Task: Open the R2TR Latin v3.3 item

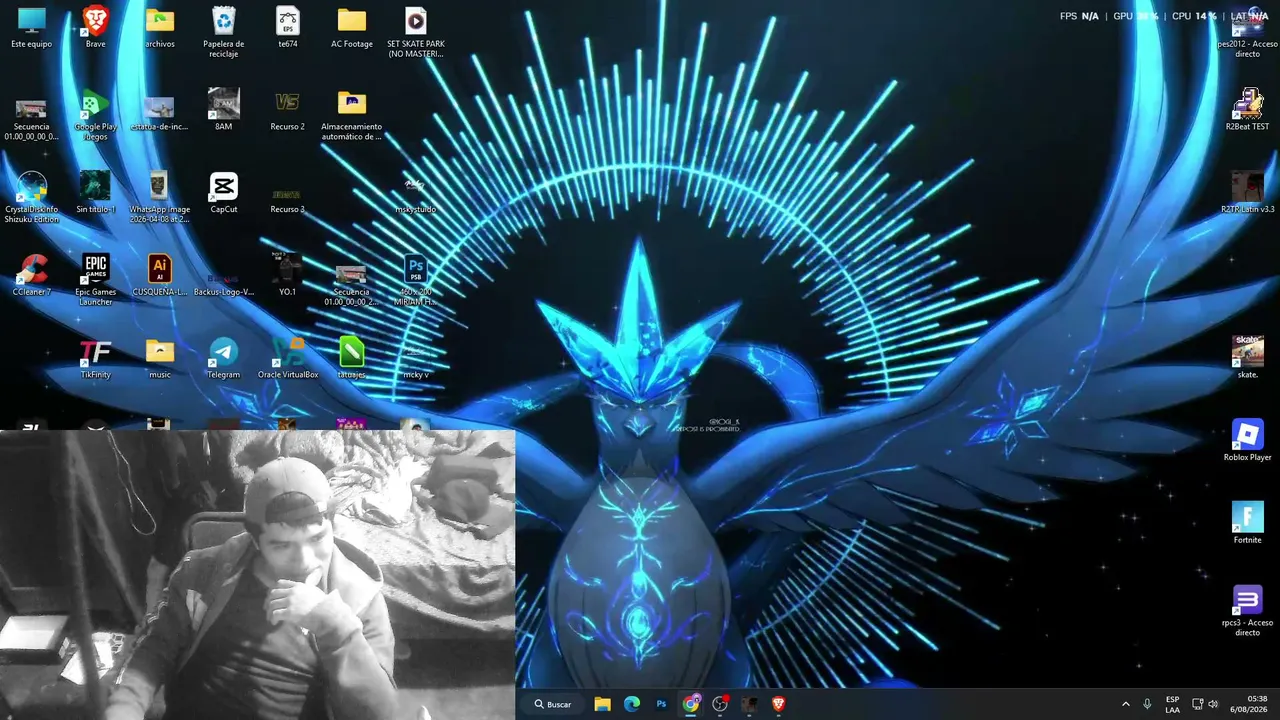Action: point(1247,193)
